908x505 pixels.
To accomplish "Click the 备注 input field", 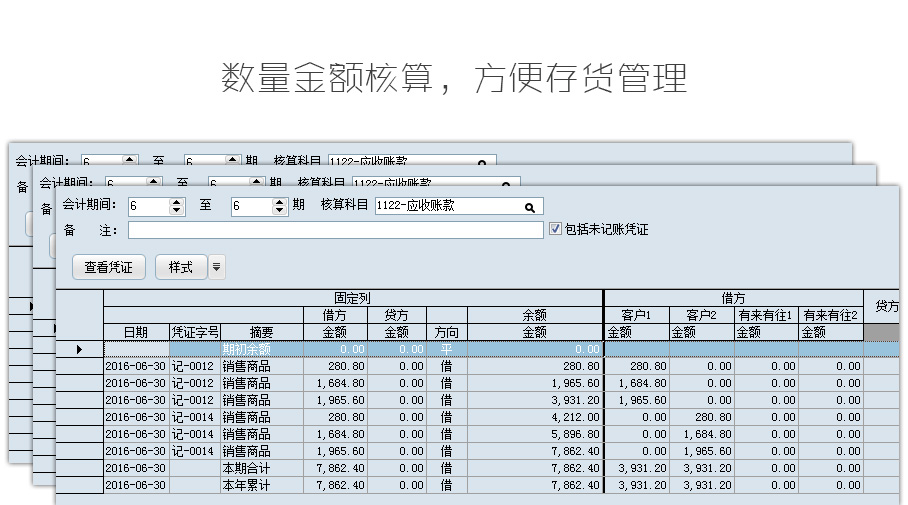I will (335, 230).
